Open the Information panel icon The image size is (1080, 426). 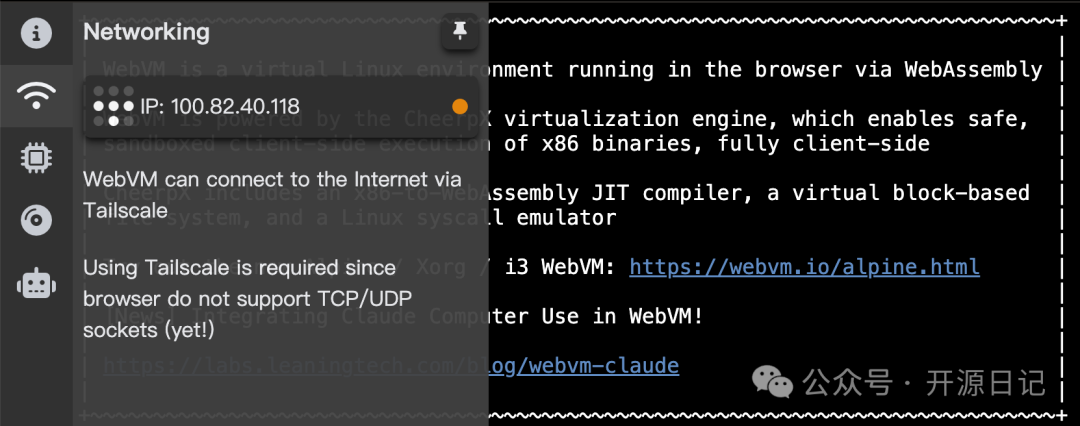pyautogui.click(x=36, y=33)
